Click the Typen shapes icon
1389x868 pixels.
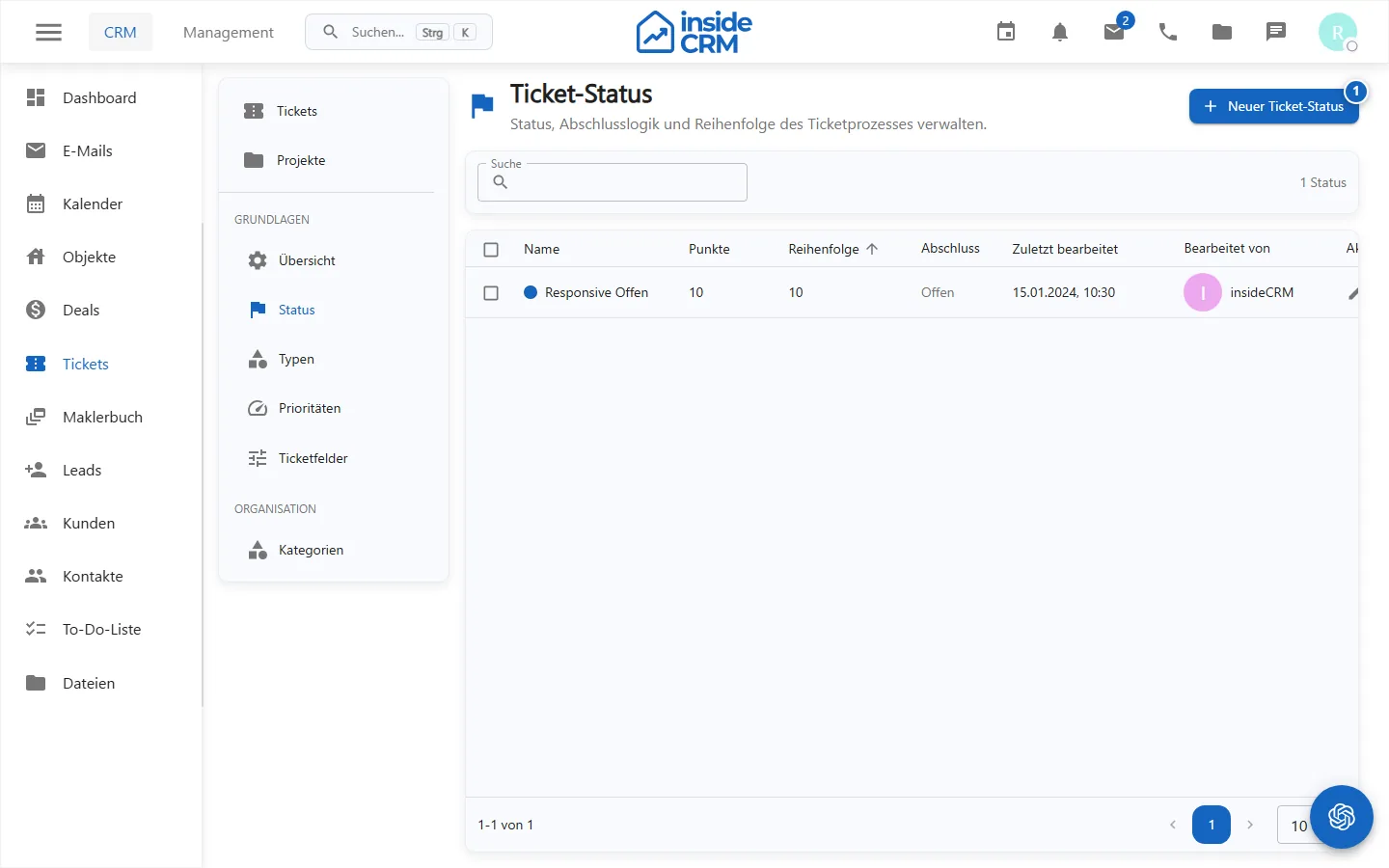[x=258, y=359]
